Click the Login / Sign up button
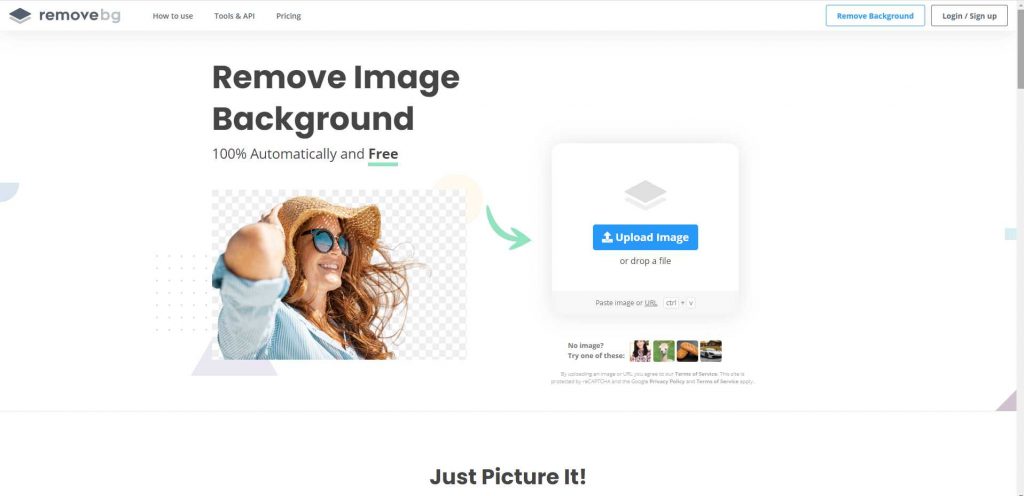 tap(969, 16)
